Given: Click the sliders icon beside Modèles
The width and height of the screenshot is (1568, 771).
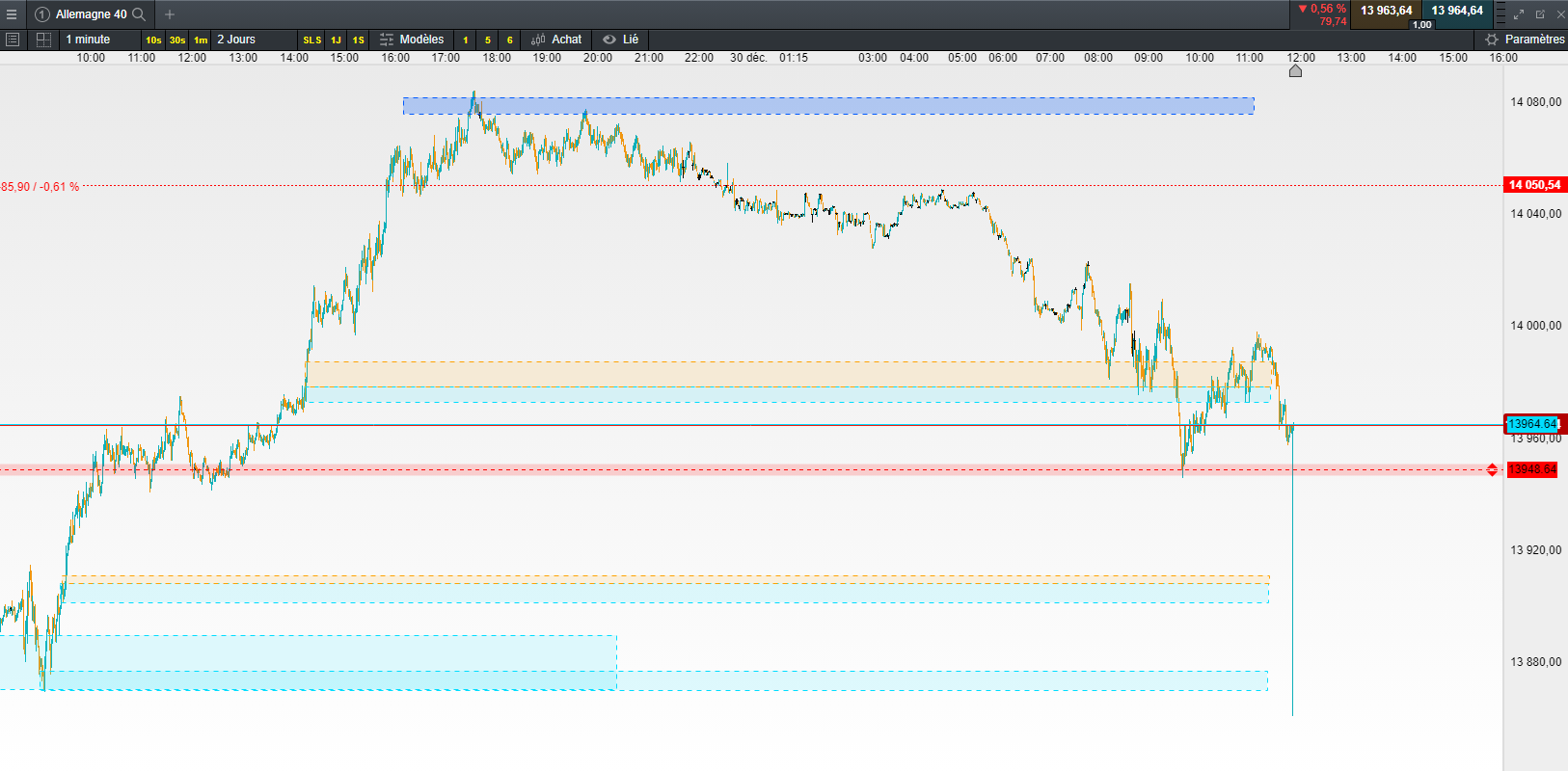Looking at the screenshot, I should [x=387, y=40].
